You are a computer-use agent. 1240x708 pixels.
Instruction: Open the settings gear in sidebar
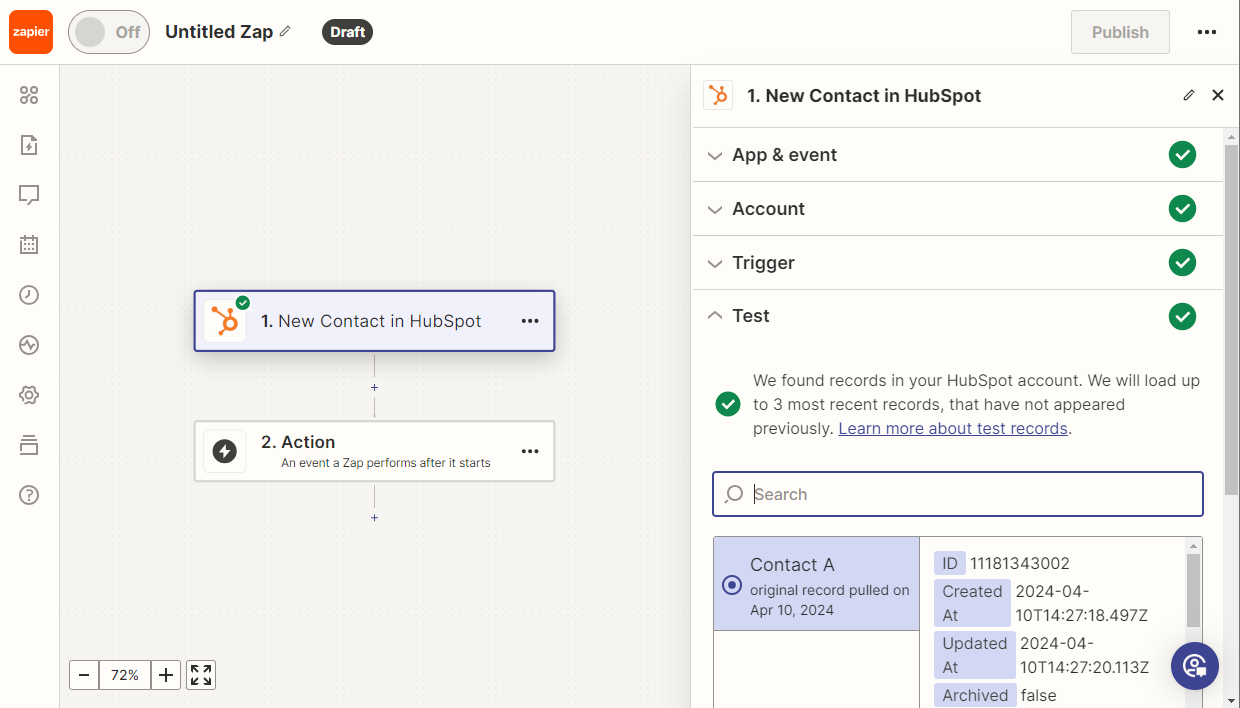[x=29, y=395]
